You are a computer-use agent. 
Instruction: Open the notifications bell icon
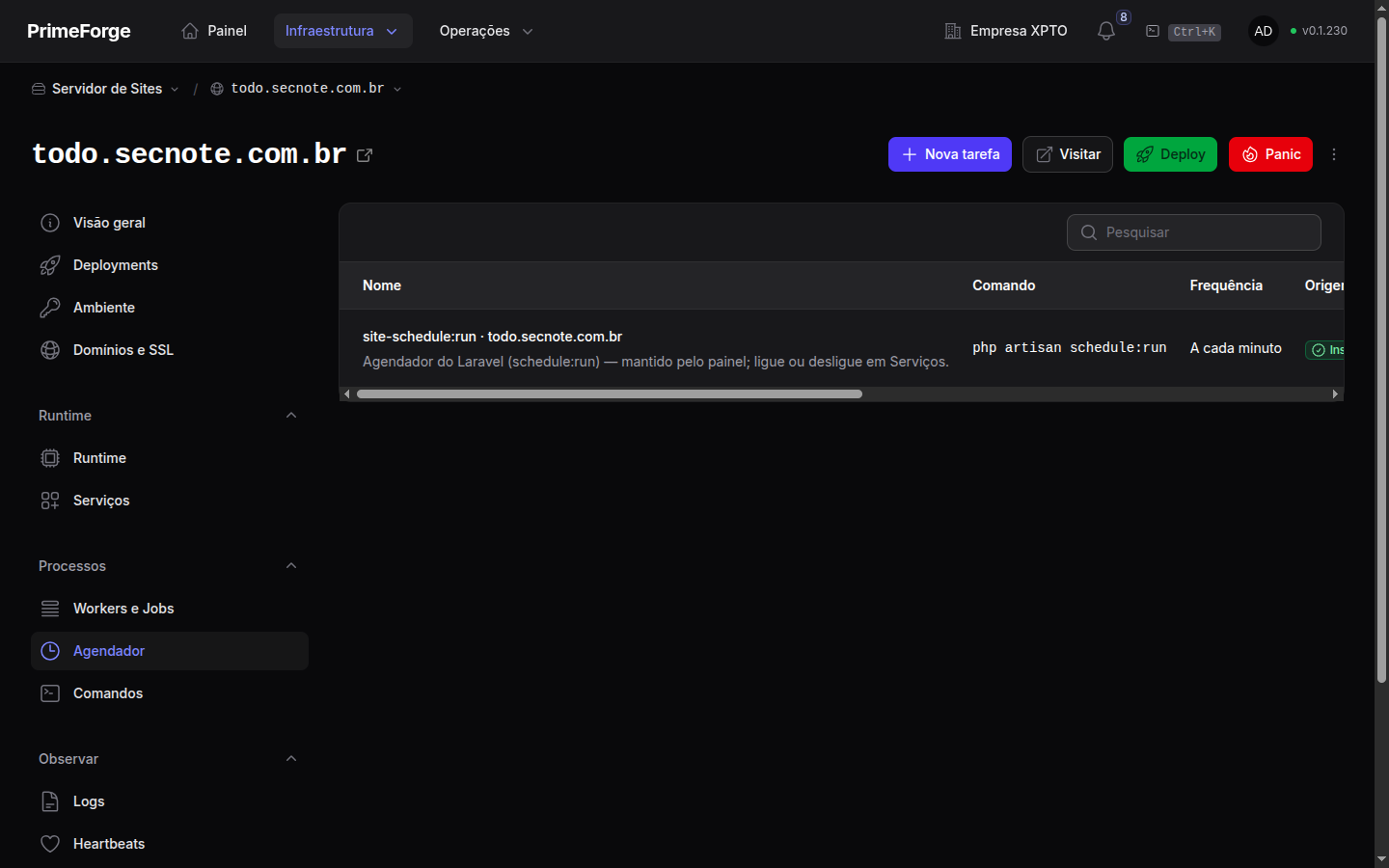click(1106, 31)
